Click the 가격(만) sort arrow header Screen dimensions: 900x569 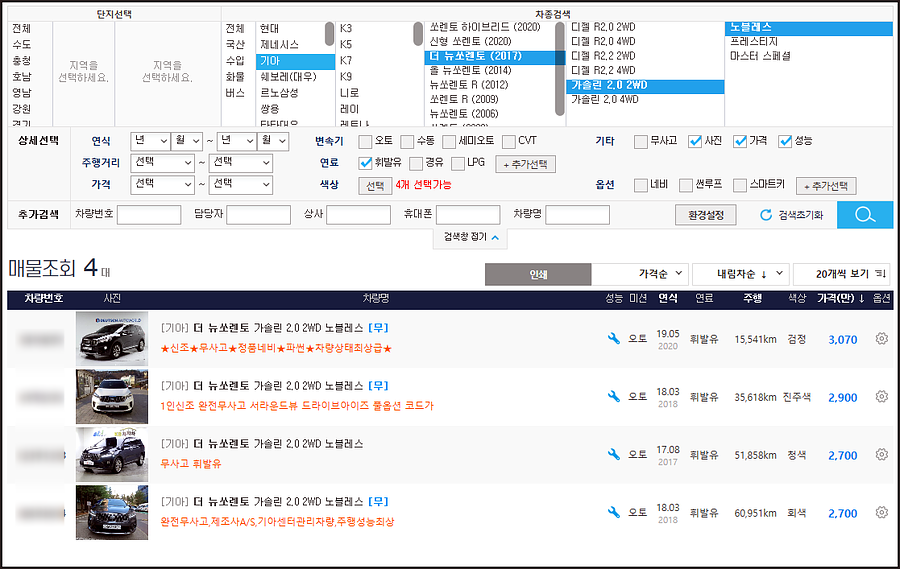coord(841,298)
